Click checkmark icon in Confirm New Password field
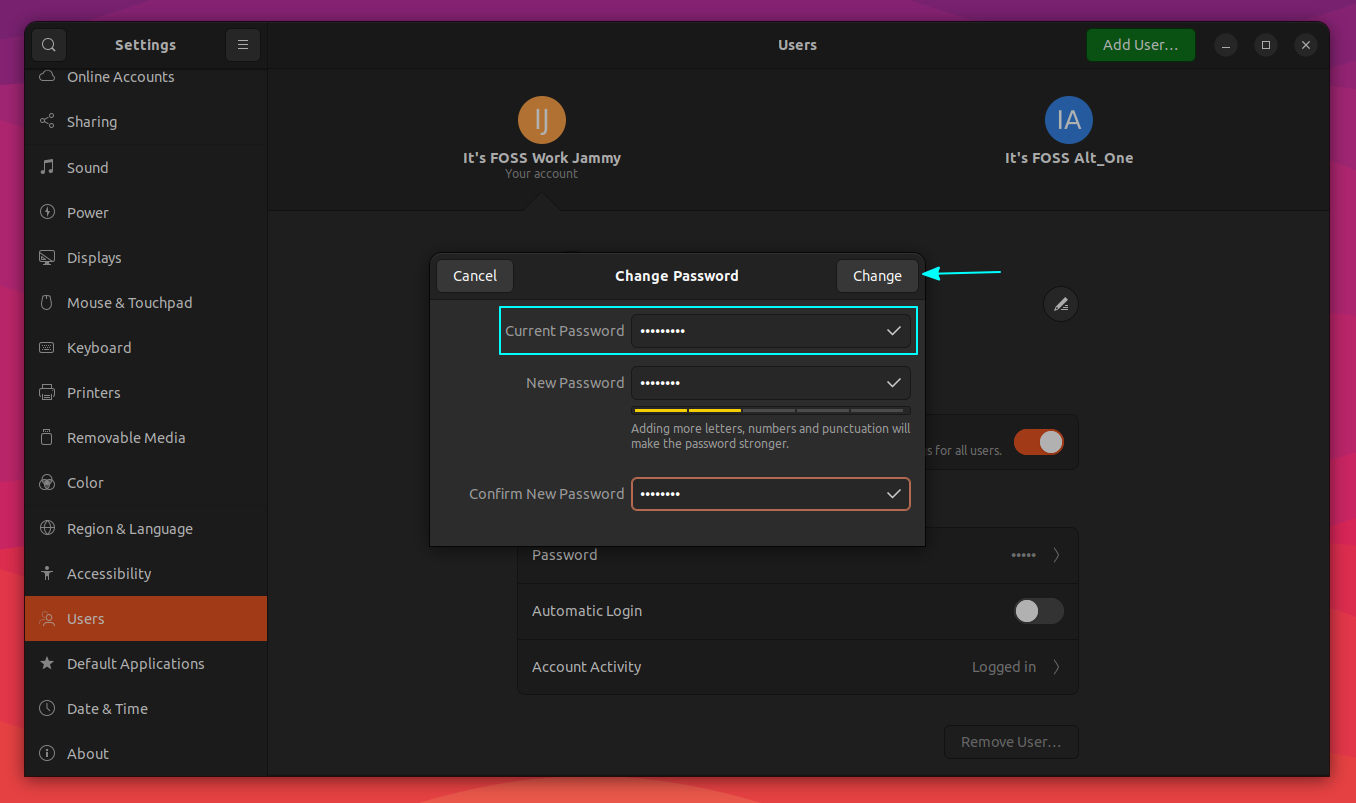Image resolution: width=1356 pixels, height=803 pixels. pos(894,494)
